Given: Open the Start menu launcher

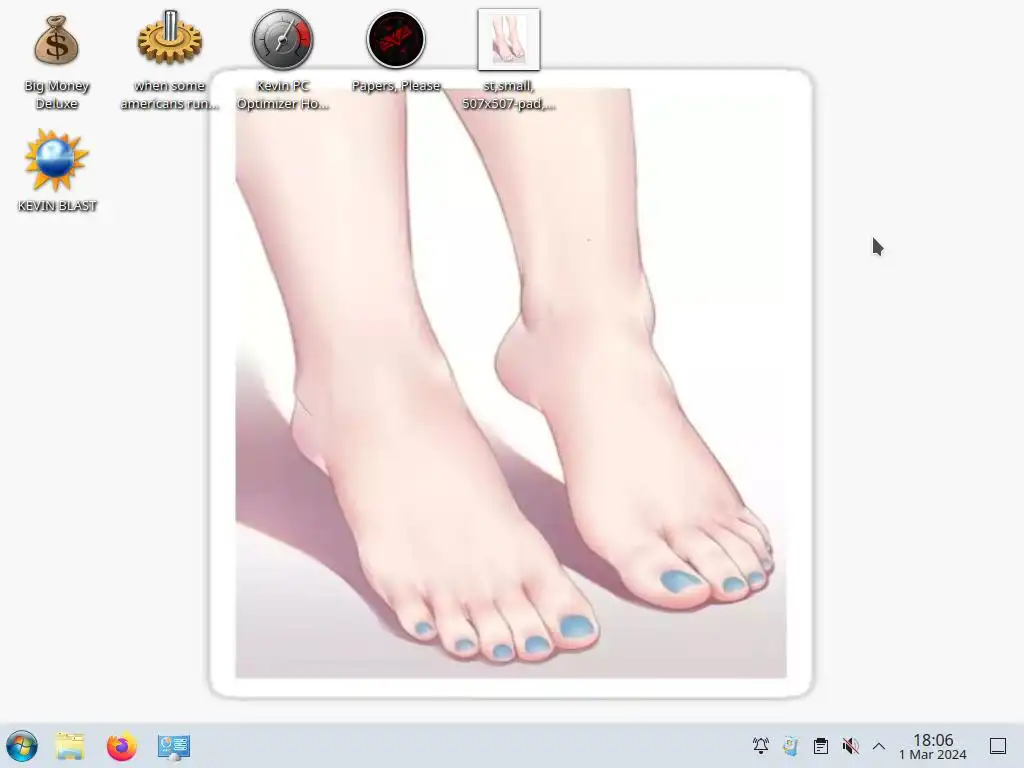Looking at the screenshot, I should (22, 746).
